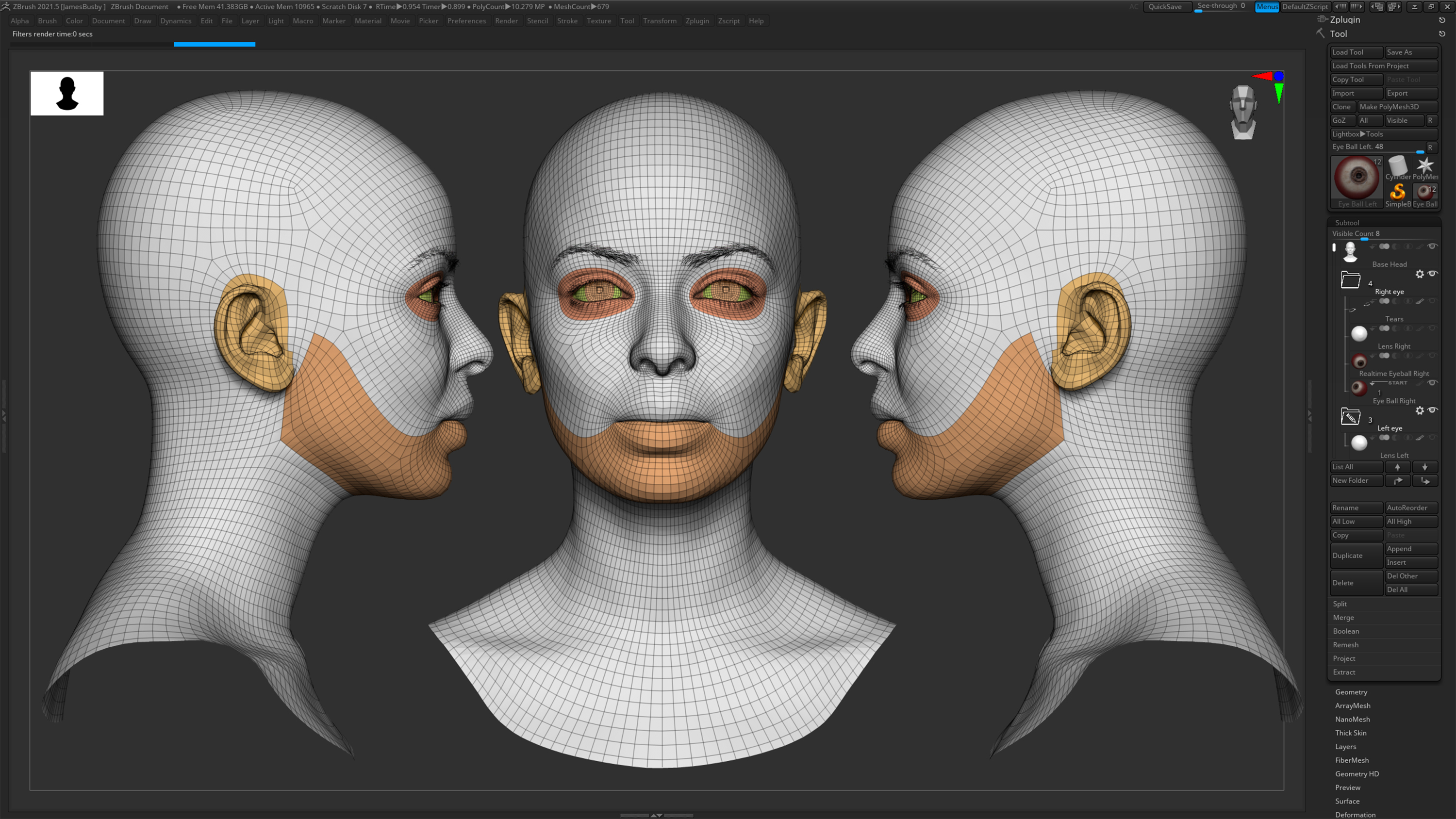
Task: Click the ZBrush logo at top left
Action: point(6,6)
